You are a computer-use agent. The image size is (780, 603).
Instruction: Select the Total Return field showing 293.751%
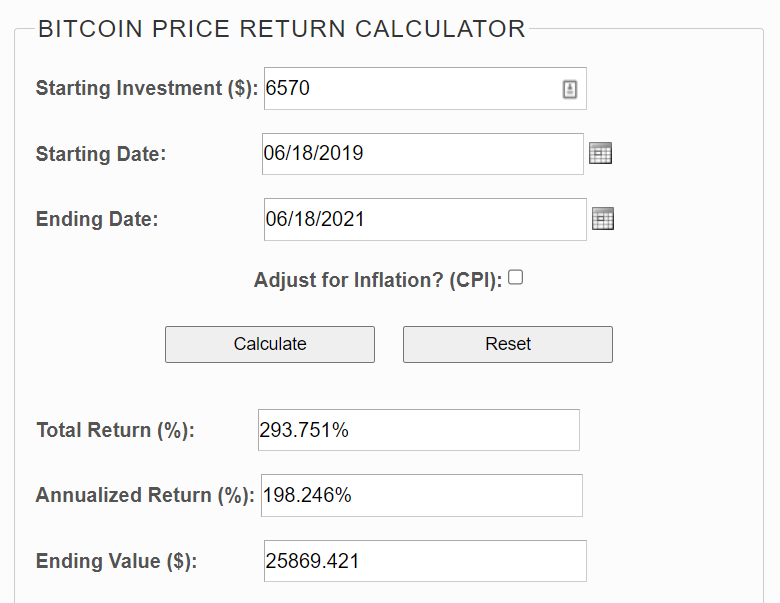pos(419,430)
